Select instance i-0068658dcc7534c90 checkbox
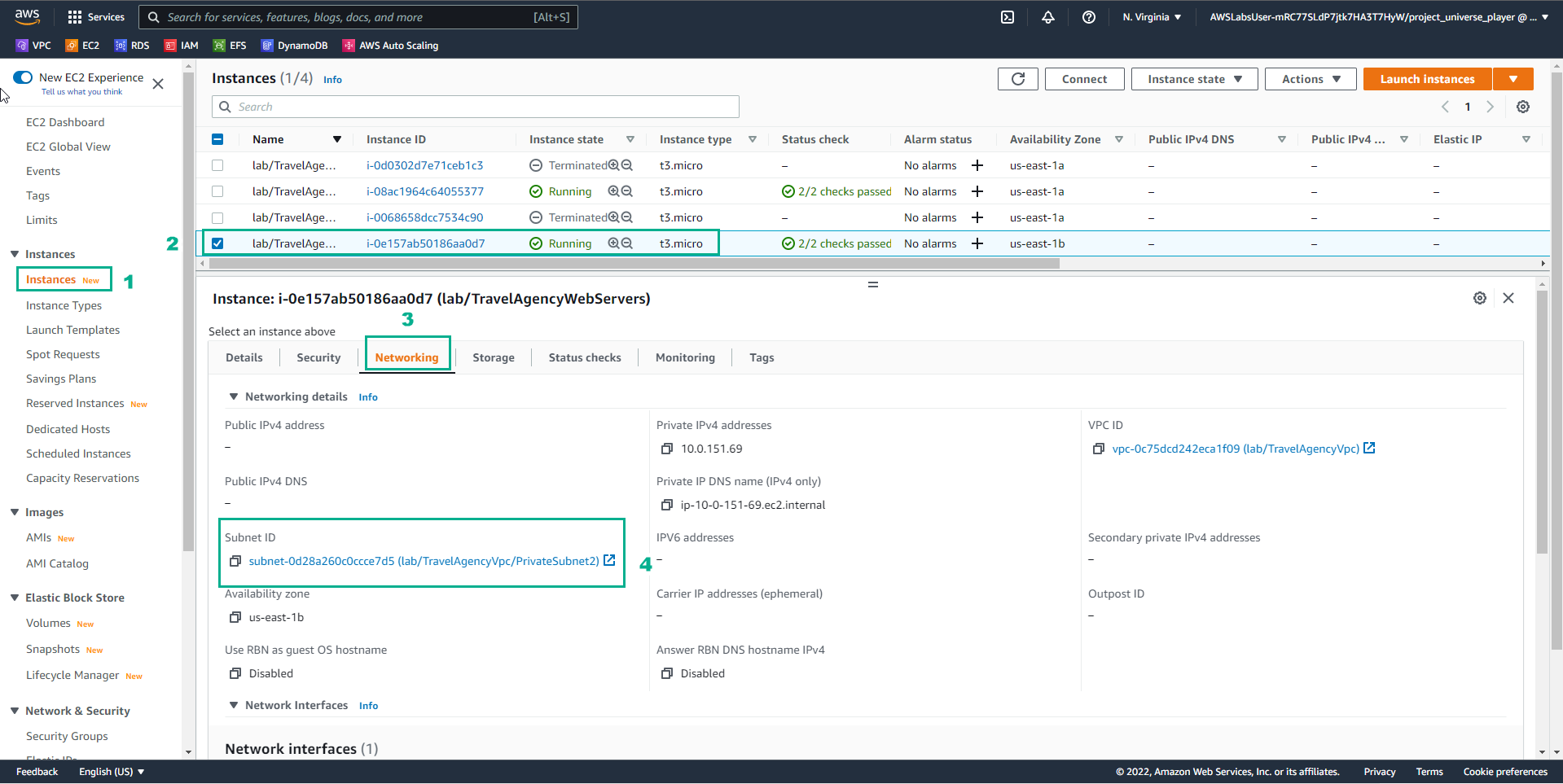Image resolution: width=1563 pixels, height=784 pixels. (x=217, y=217)
